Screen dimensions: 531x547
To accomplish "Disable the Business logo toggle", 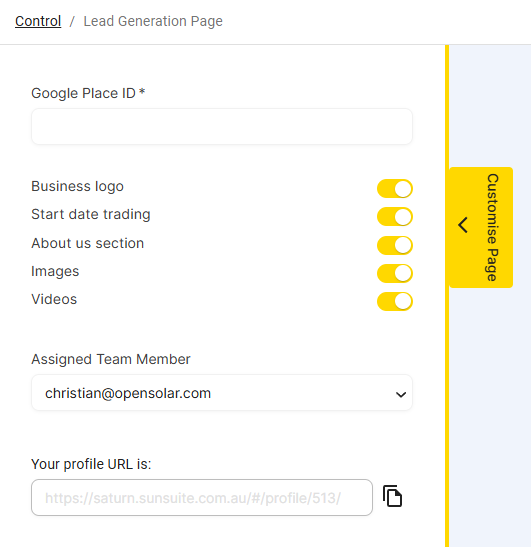I will point(395,189).
